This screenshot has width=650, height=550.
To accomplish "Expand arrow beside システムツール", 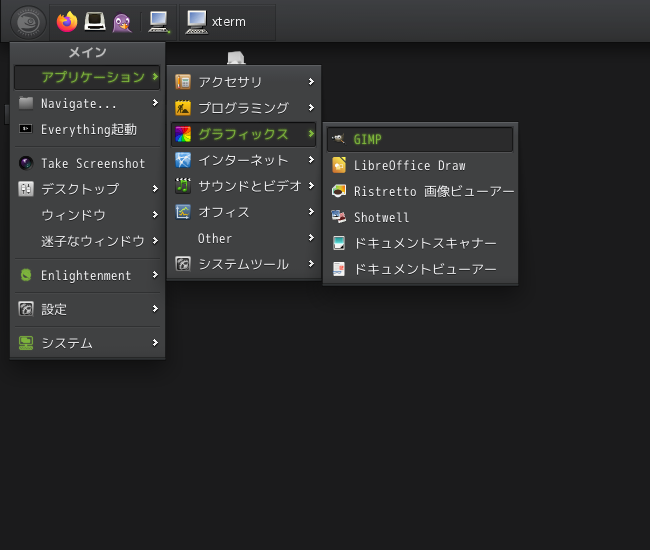I will (311, 264).
